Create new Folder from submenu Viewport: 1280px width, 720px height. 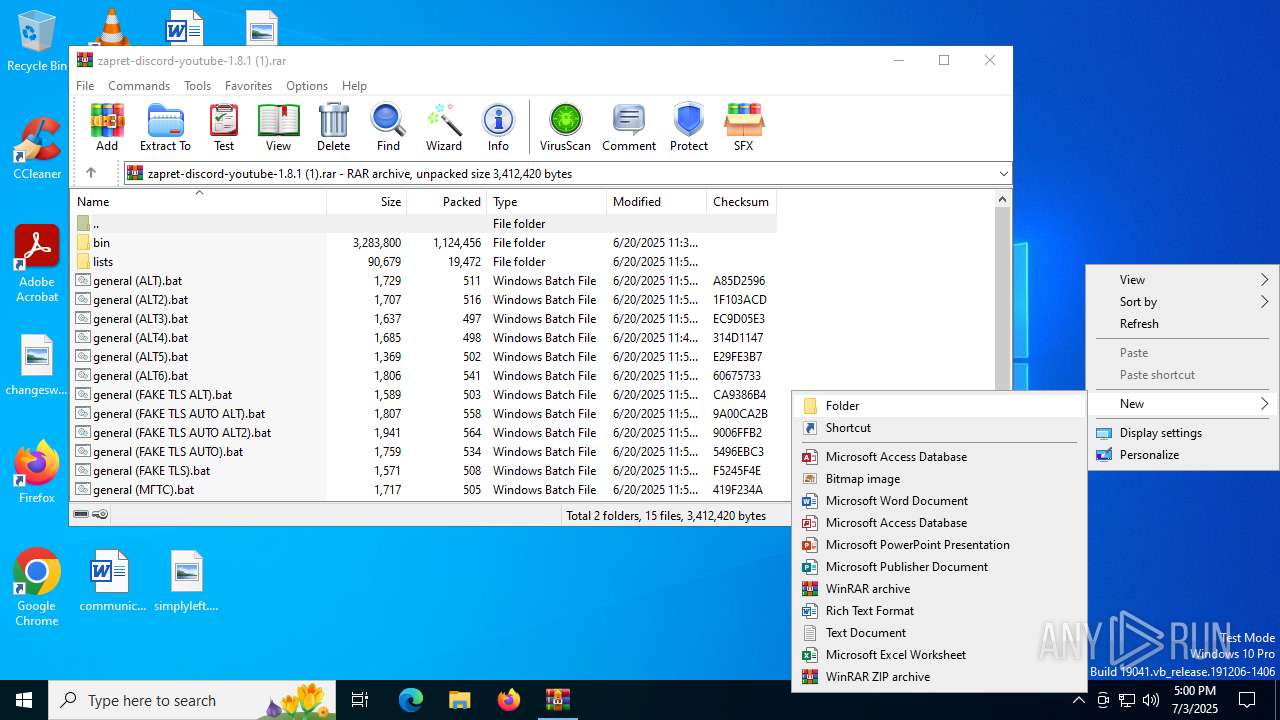939,406
